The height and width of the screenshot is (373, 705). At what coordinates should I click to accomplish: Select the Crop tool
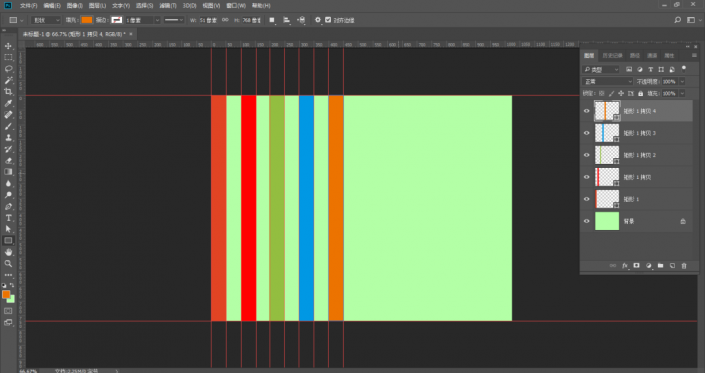(x=8, y=92)
